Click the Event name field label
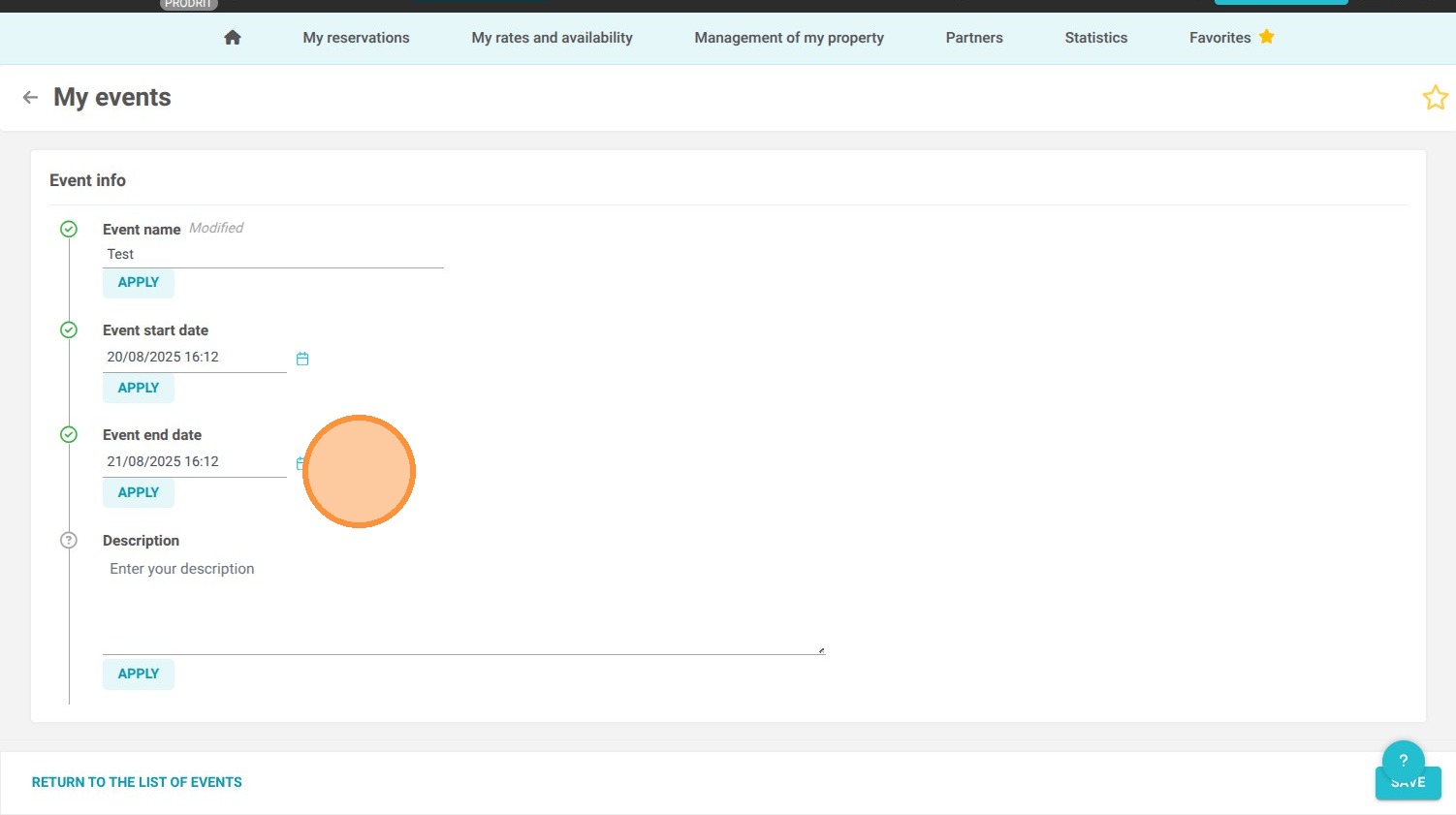 (x=142, y=230)
